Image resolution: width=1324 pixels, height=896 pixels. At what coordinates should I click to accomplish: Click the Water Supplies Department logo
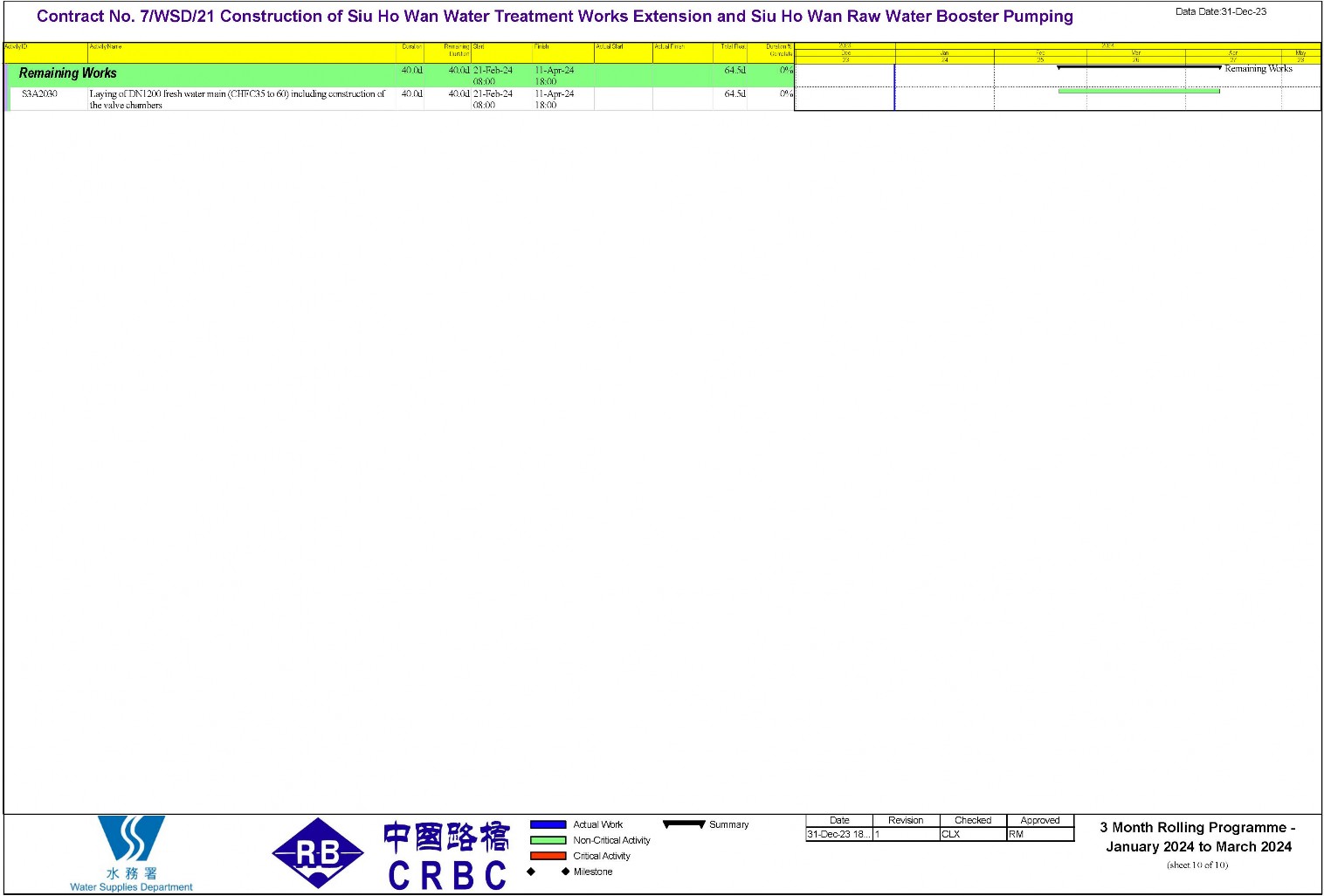131,853
